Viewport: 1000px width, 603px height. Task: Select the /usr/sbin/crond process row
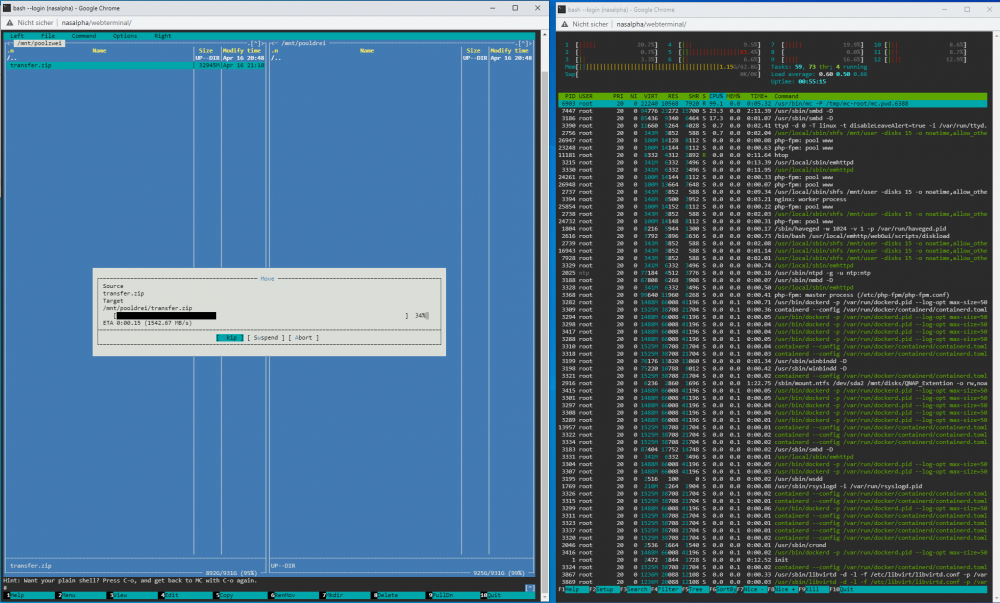(x=772, y=545)
